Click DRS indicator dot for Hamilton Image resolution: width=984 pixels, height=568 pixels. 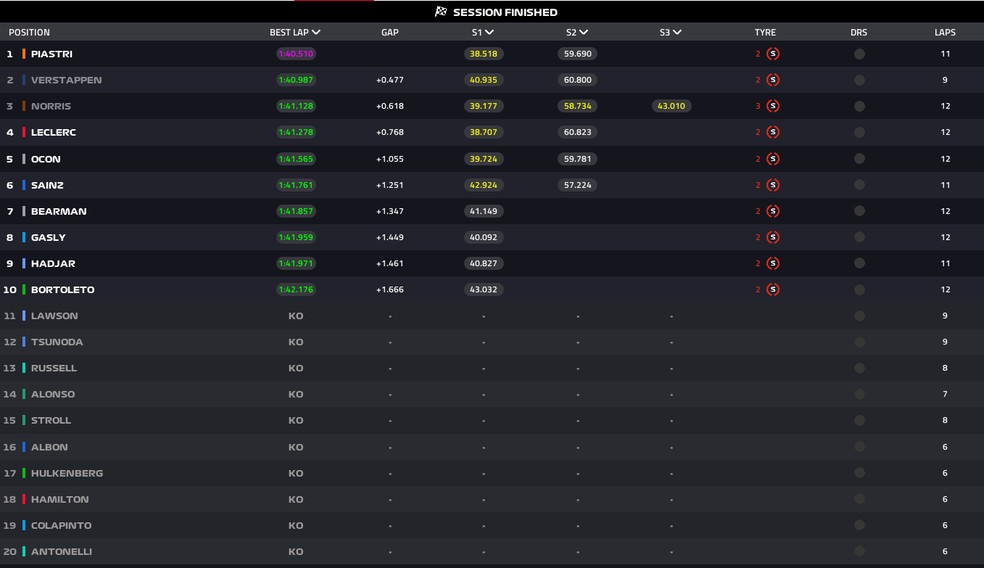pos(860,500)
